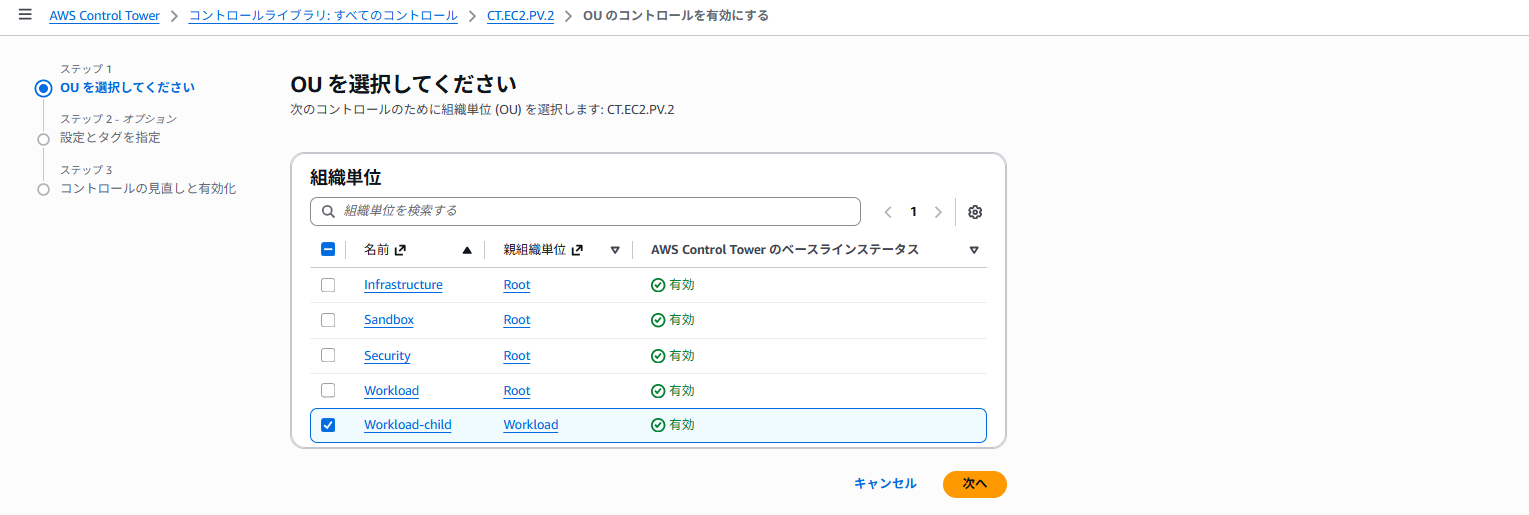Click breadcrumb OU のコントロールを有効にする
Image resolution: width=1529 pixels, height=515 pixels.
(676, 16)
